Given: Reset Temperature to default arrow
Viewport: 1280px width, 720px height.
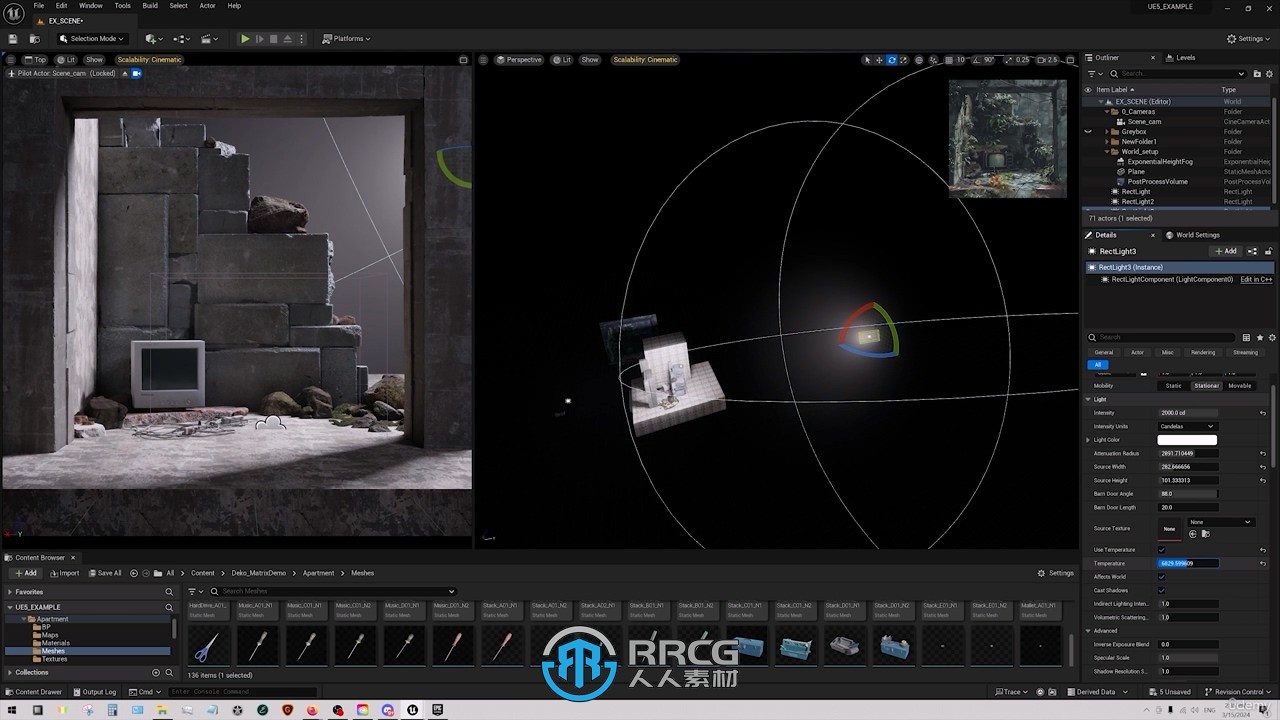Looking at the screenshot, I should [1263, 564].
